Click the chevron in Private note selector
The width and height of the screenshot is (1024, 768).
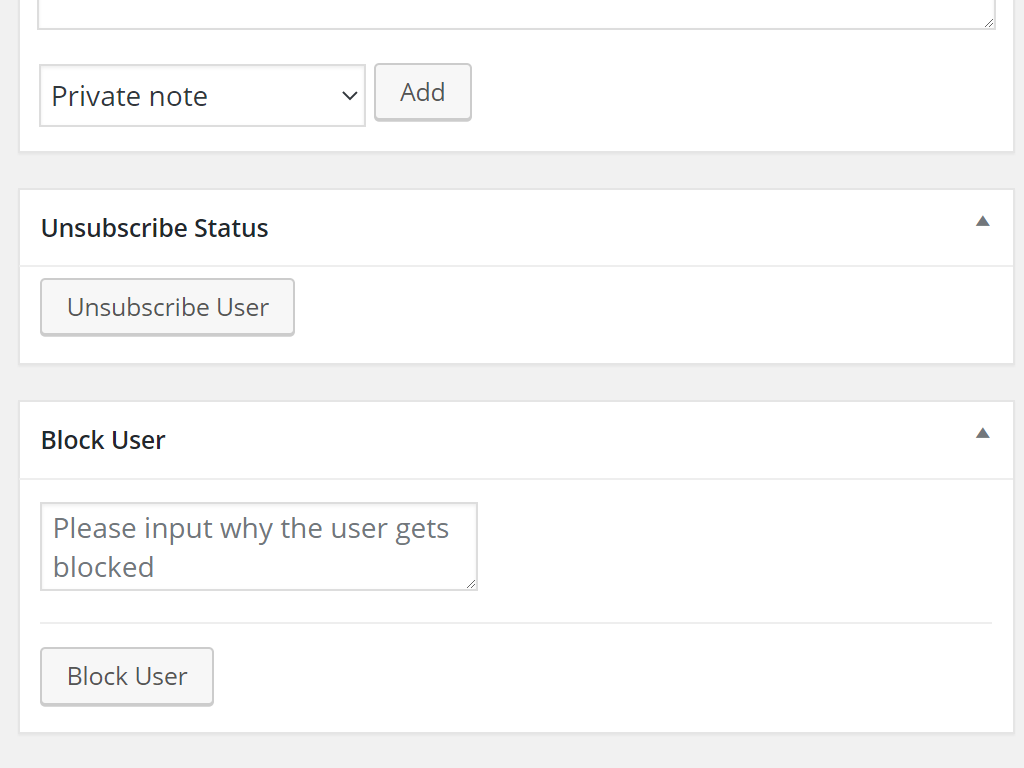[x=349, y=96]
